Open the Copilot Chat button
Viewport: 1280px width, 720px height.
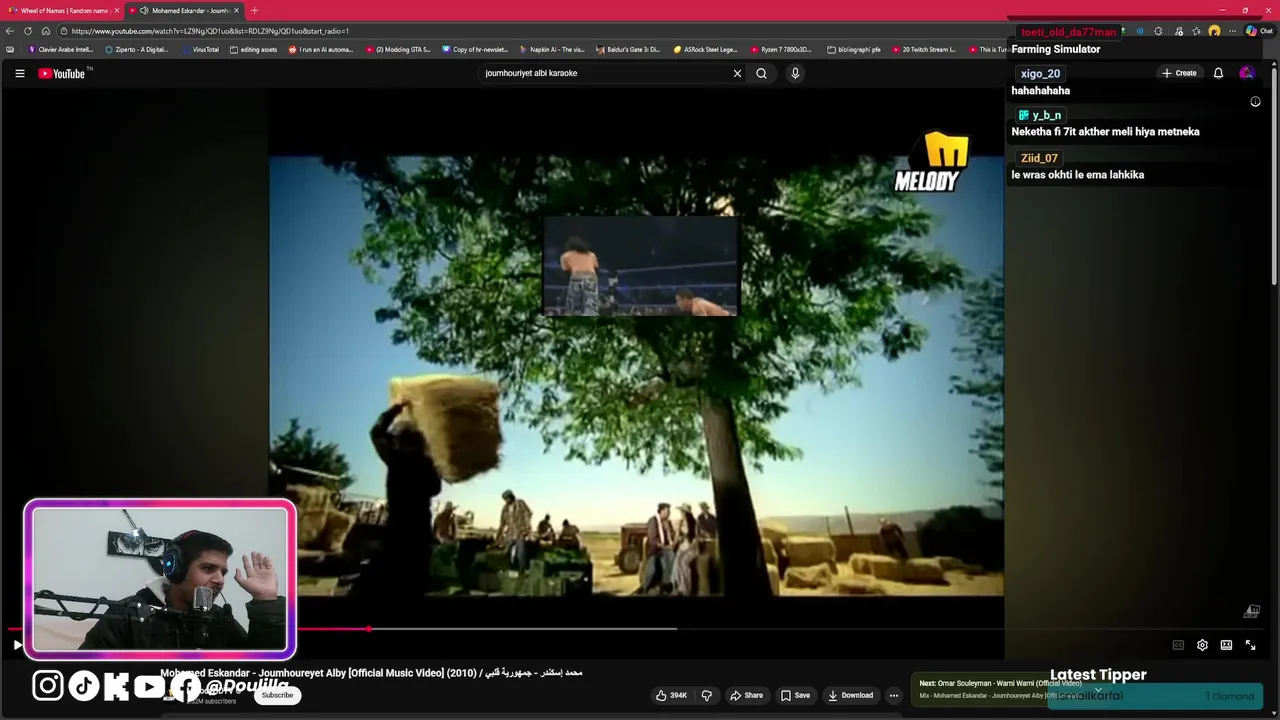[1258, 31]
